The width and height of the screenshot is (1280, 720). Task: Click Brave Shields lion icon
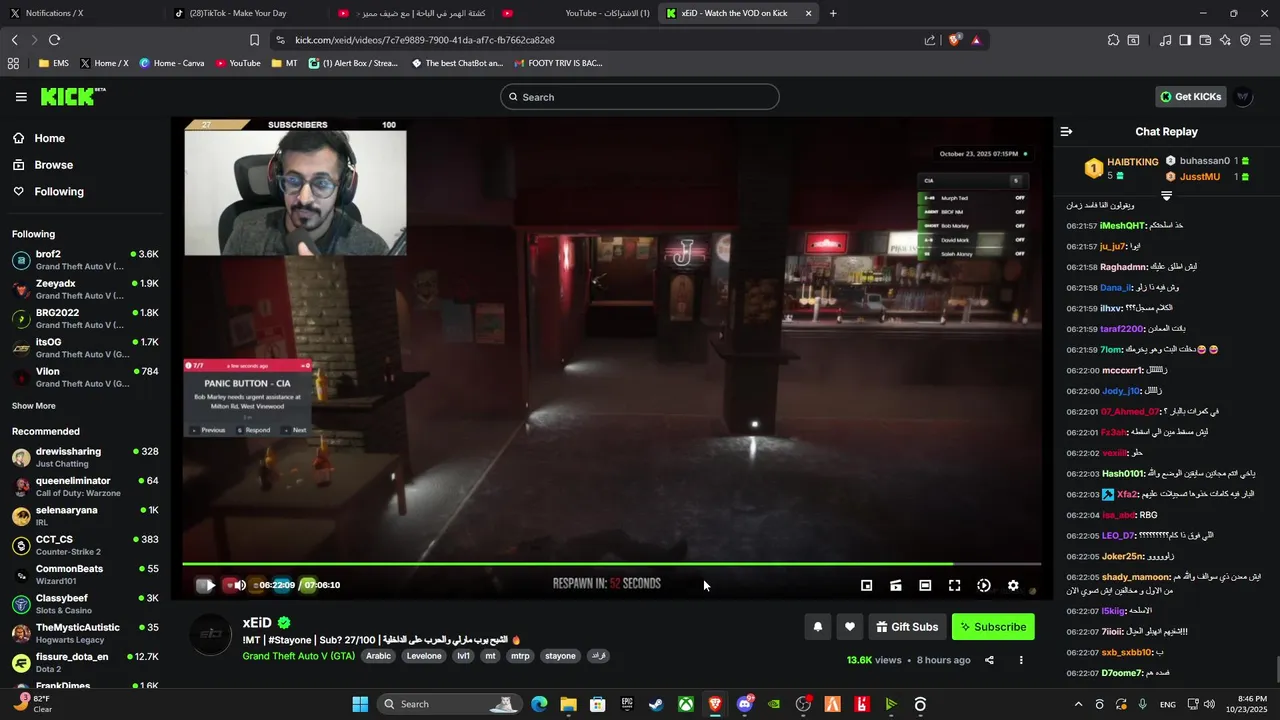pyautogui.click(x=954, y=40)
